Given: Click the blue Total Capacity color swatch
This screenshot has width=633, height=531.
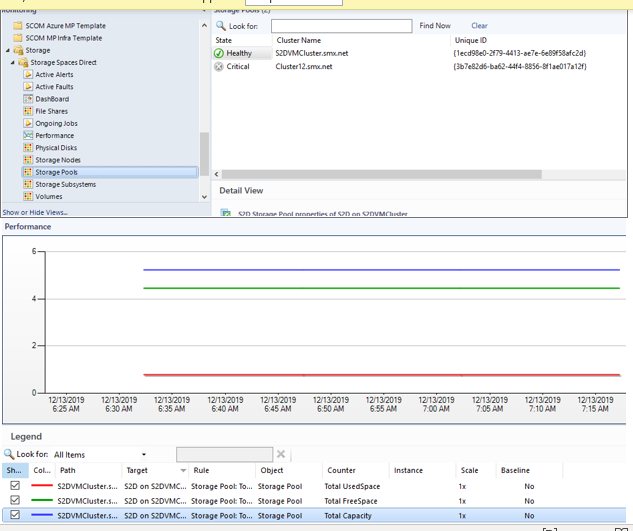Looking at the screenshot, I should [42, 515].
